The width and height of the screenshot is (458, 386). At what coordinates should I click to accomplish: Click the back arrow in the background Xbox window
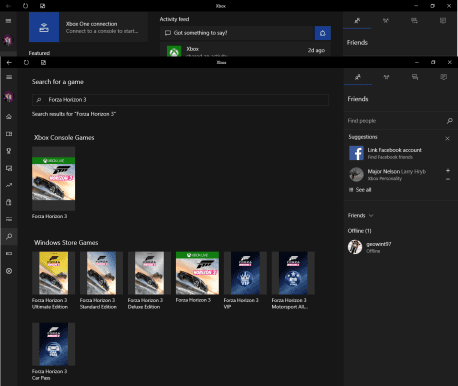8,6
